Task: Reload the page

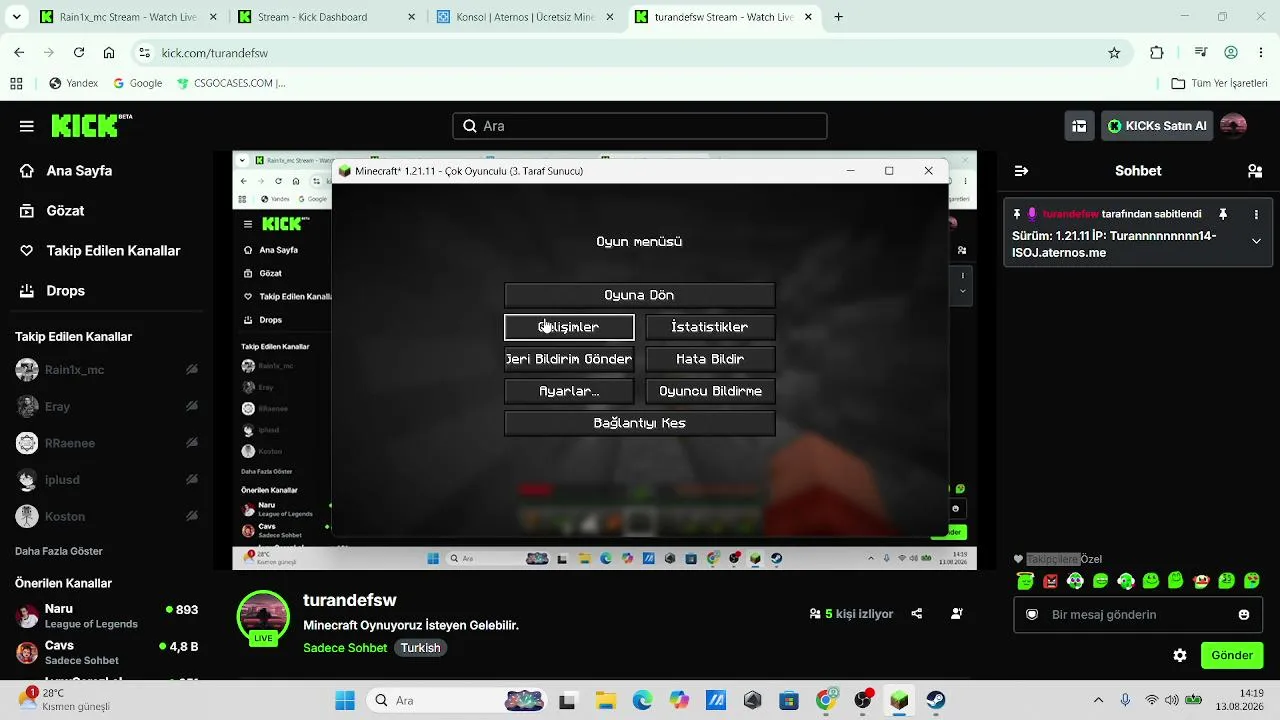Action: pyautogui.click(x=78, y=53)
